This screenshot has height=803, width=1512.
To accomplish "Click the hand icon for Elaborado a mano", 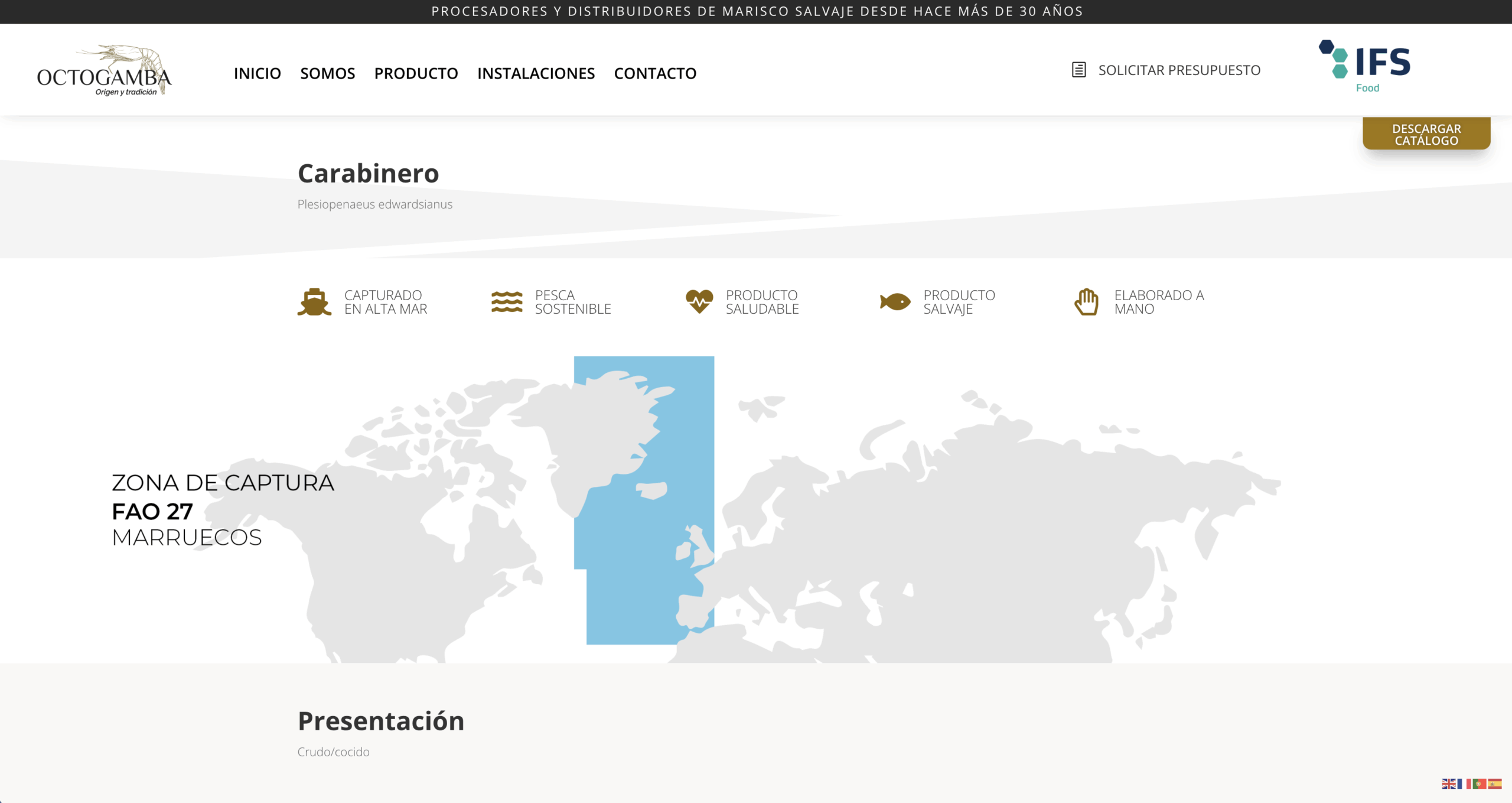I will tap(1086, 302).
